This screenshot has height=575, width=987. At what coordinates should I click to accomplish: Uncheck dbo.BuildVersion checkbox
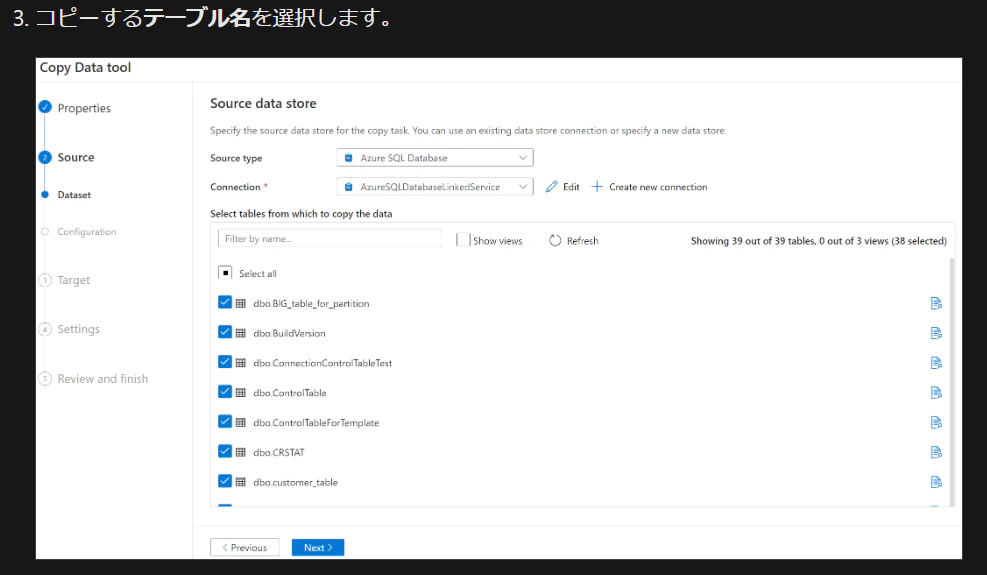tap(225, 332)
